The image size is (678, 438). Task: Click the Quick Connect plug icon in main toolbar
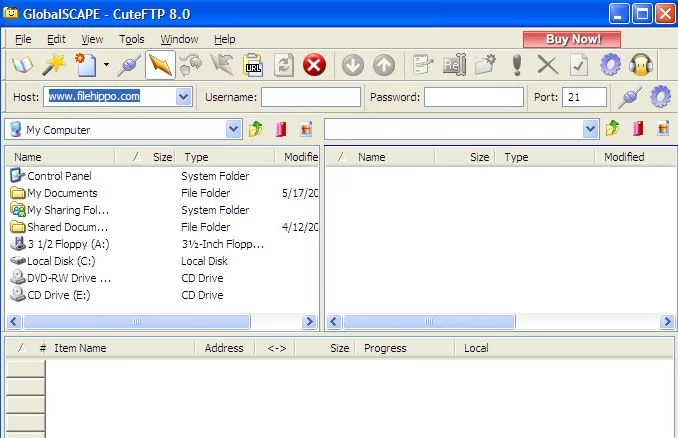pos(129,65)
